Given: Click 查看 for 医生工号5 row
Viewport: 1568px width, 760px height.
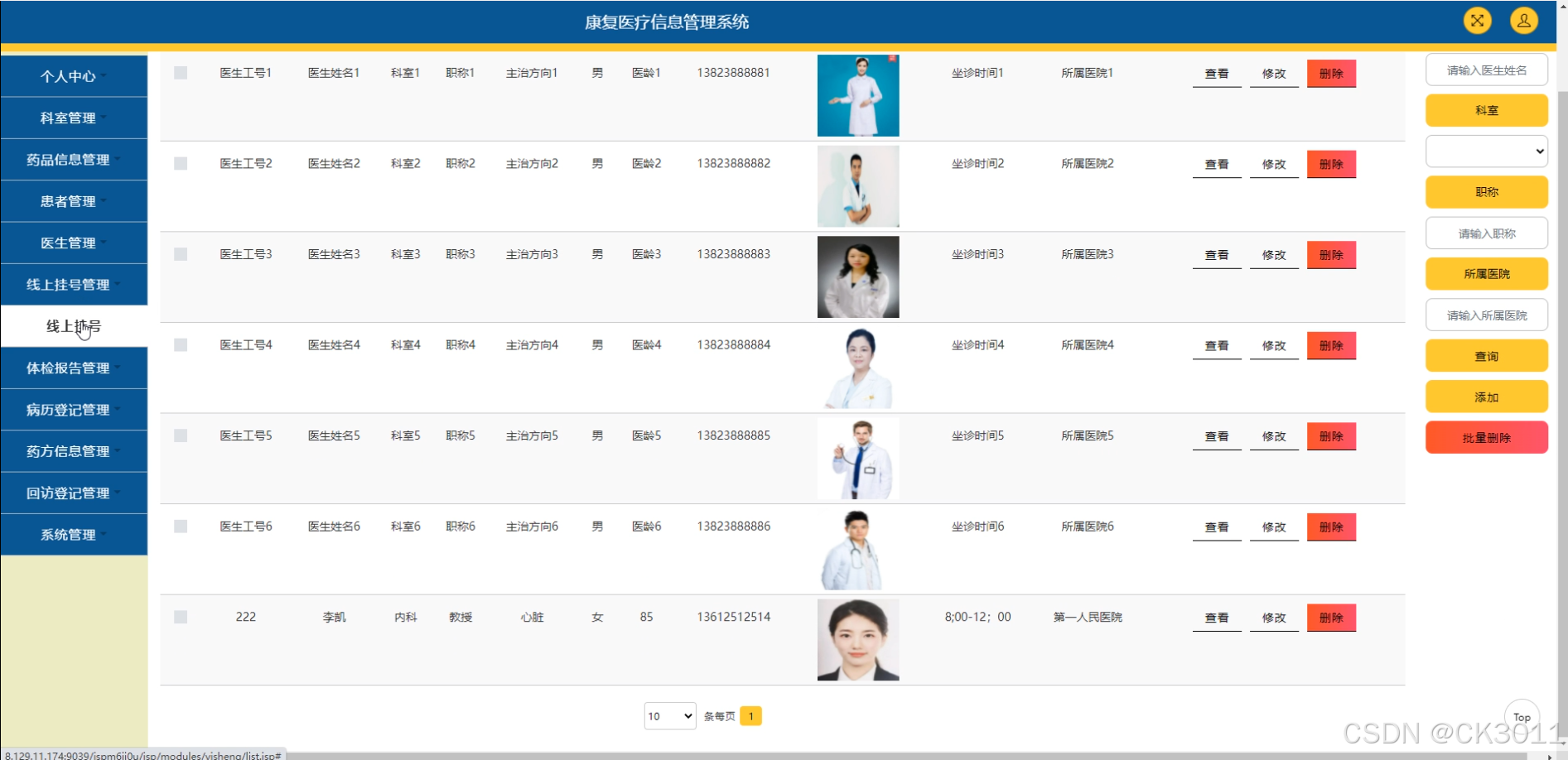Looking at the screenshot, I should 1217,436.
